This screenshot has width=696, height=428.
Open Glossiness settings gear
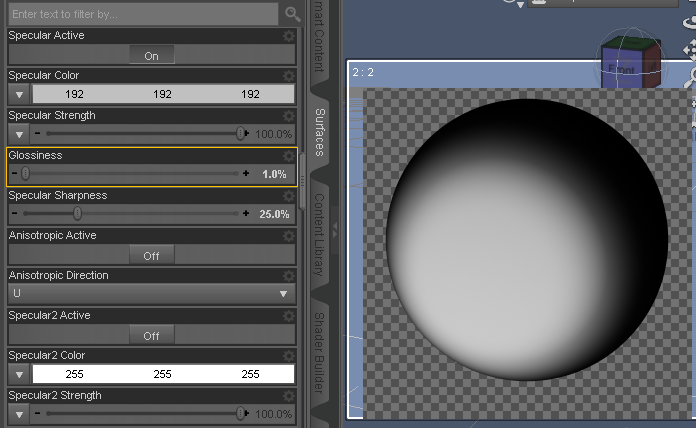[x=289, y=156]
